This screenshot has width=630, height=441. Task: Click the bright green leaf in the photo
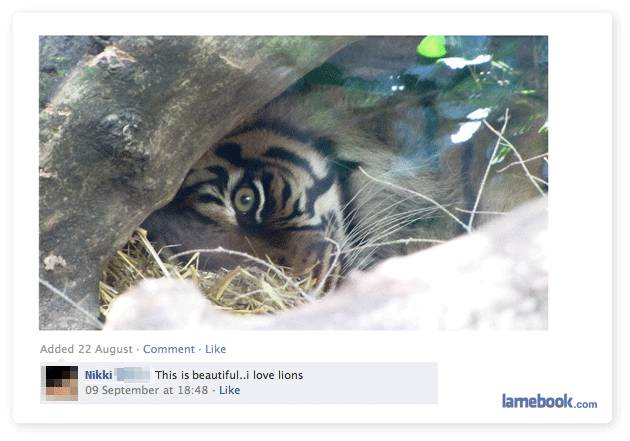[x=432, y=46]
